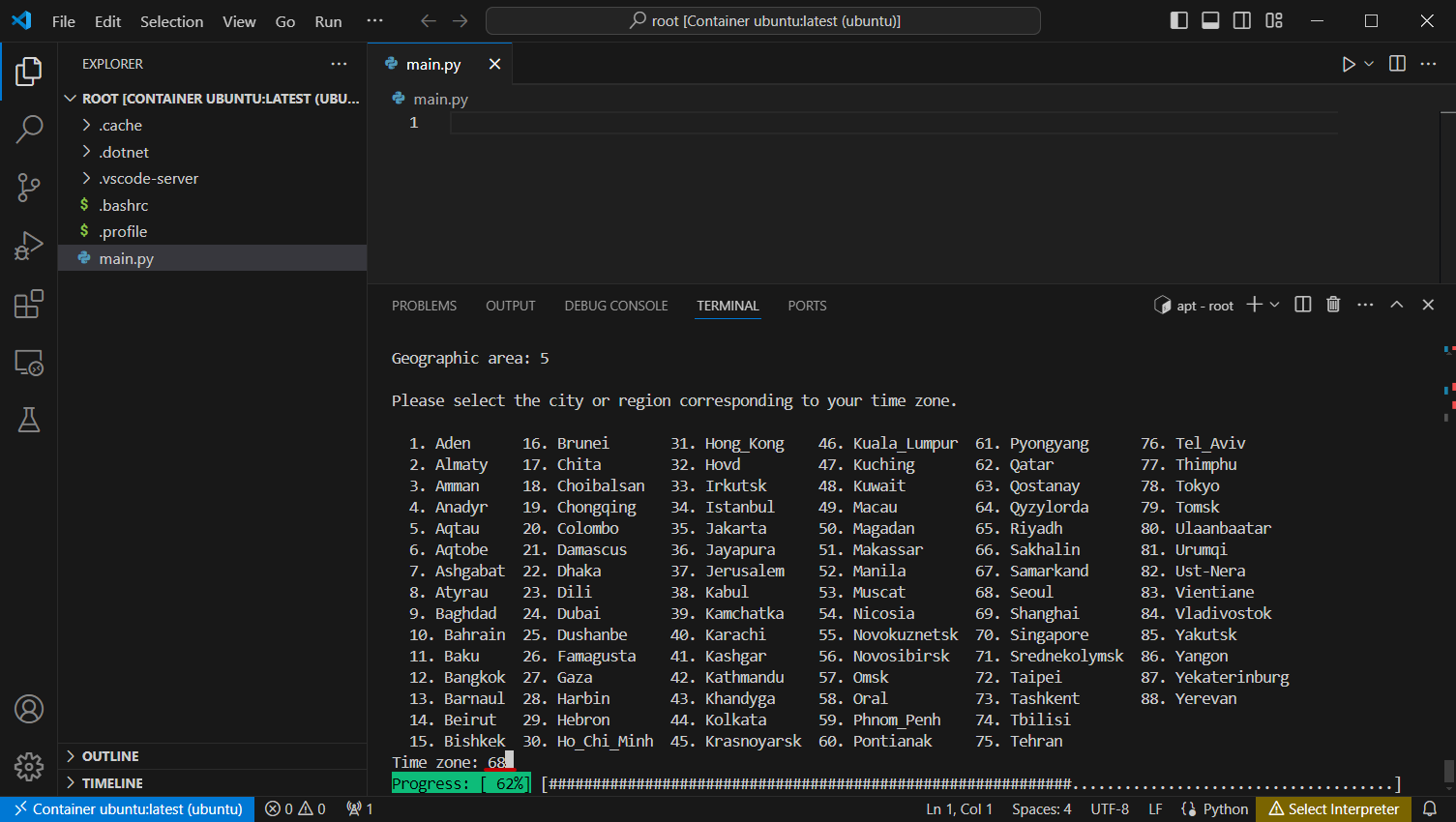Click Ln 1, Col 1 cursor position
This screenshot has width=1456, height=822.
click(x=959, y=809)
